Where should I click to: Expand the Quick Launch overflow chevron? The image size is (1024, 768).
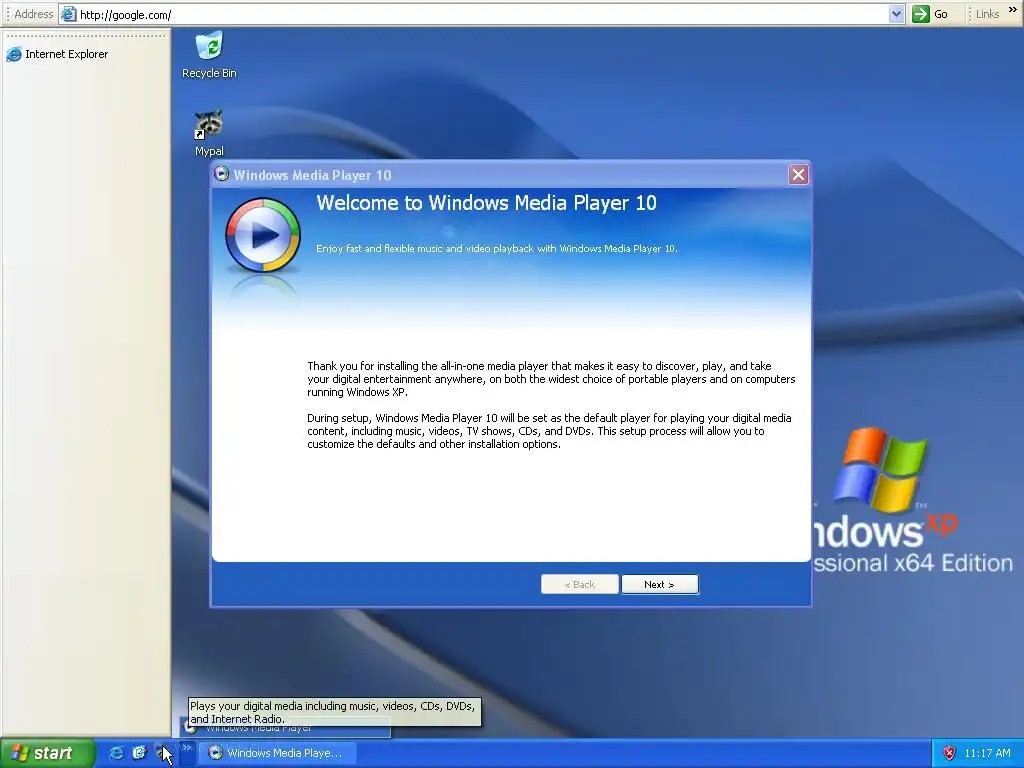[x=187, y=748]
